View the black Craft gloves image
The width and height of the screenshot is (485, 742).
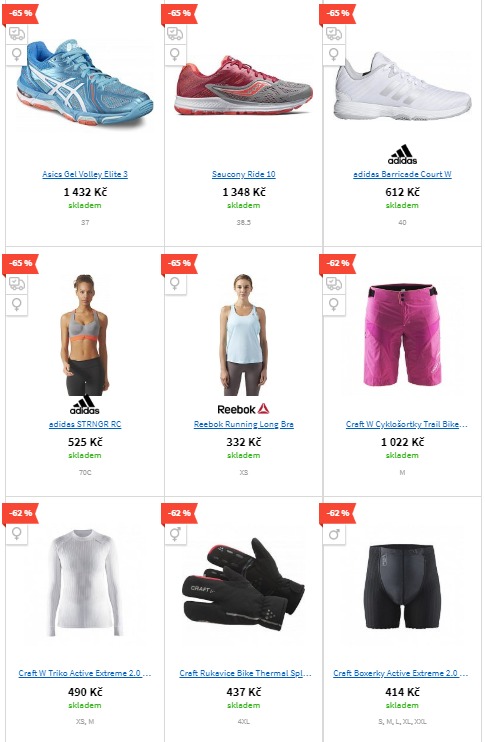pos(243,584)
